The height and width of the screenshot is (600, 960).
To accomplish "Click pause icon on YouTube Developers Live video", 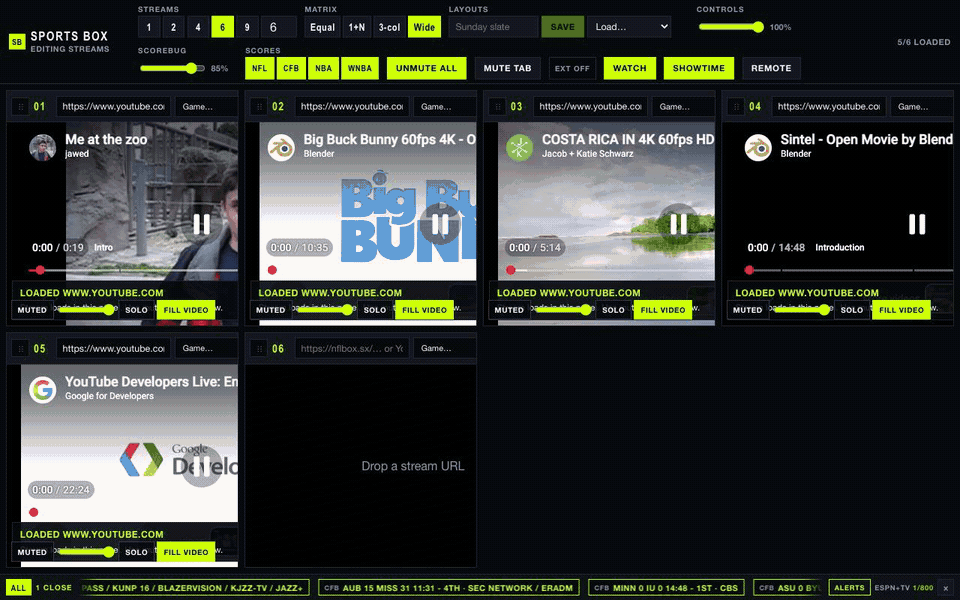I will coord(201,467).
